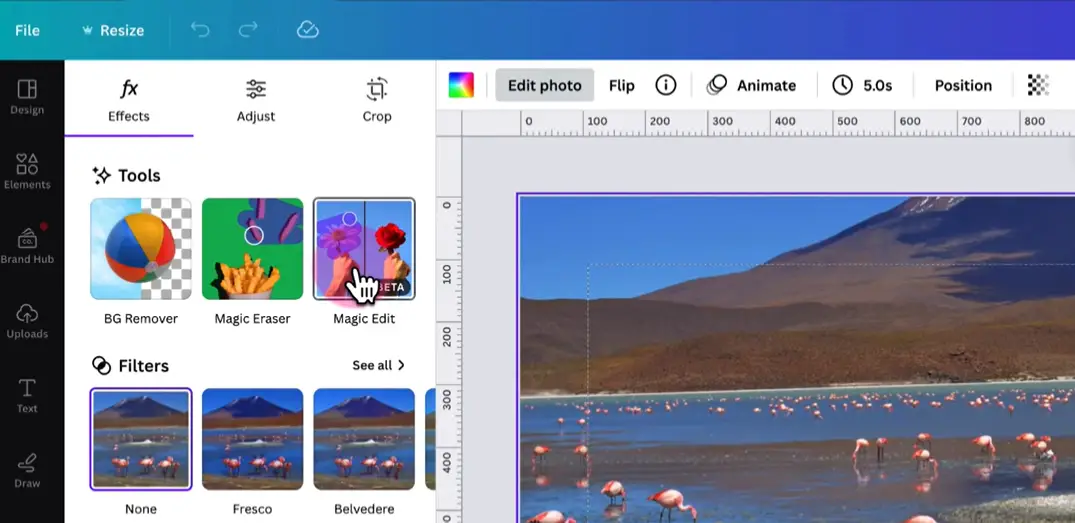Click the Animate button
1075x523 pixels.
[x=752, y=85]
